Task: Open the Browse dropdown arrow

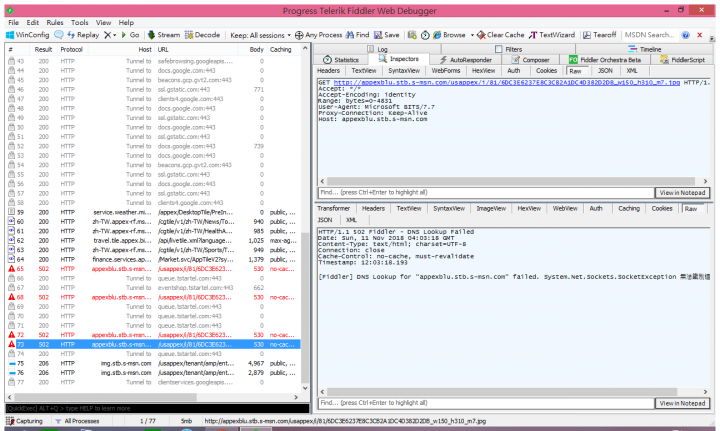Action: coord(472,35)
